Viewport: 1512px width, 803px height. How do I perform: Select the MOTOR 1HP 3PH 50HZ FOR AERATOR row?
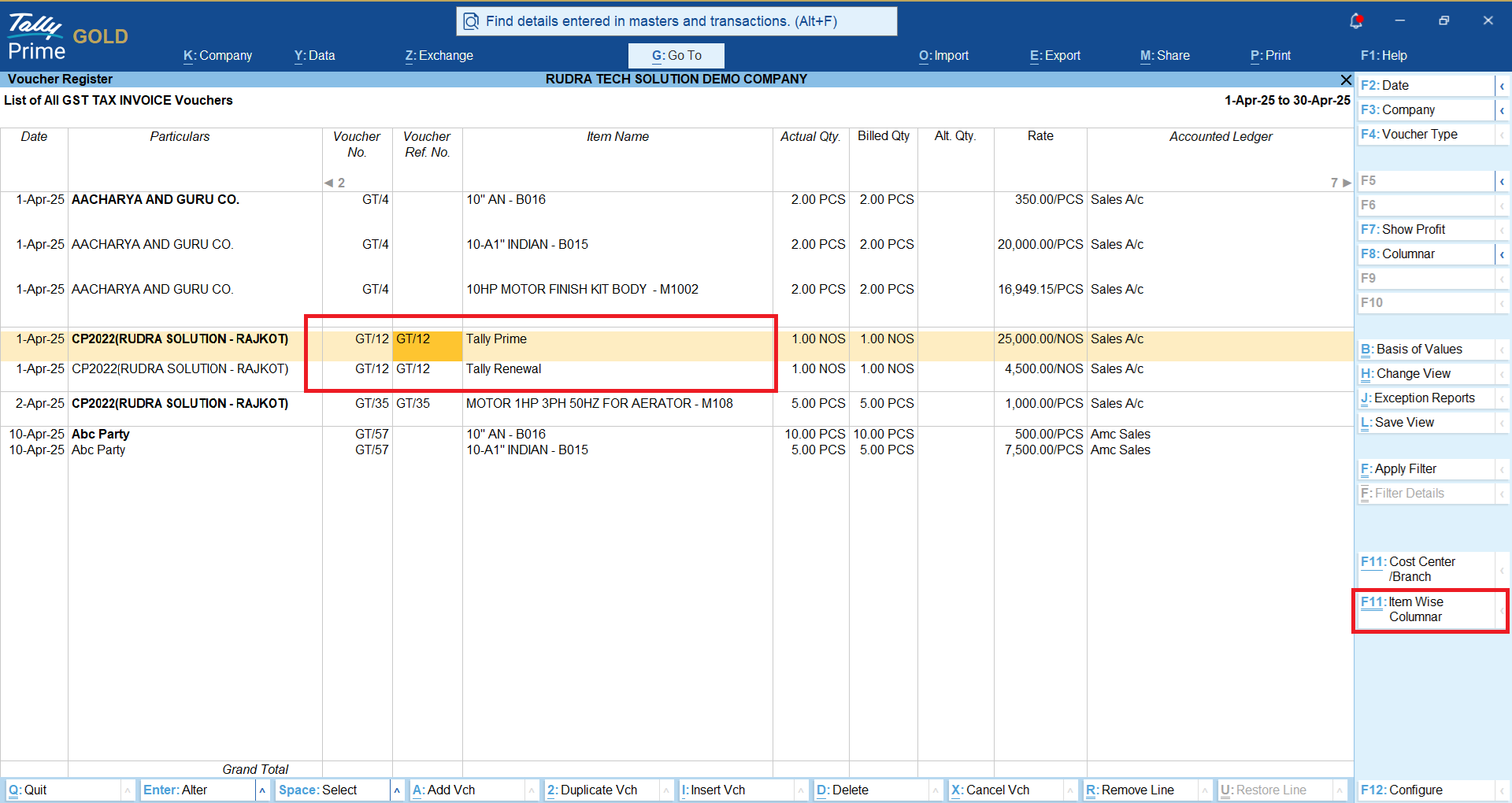[676, 404]
